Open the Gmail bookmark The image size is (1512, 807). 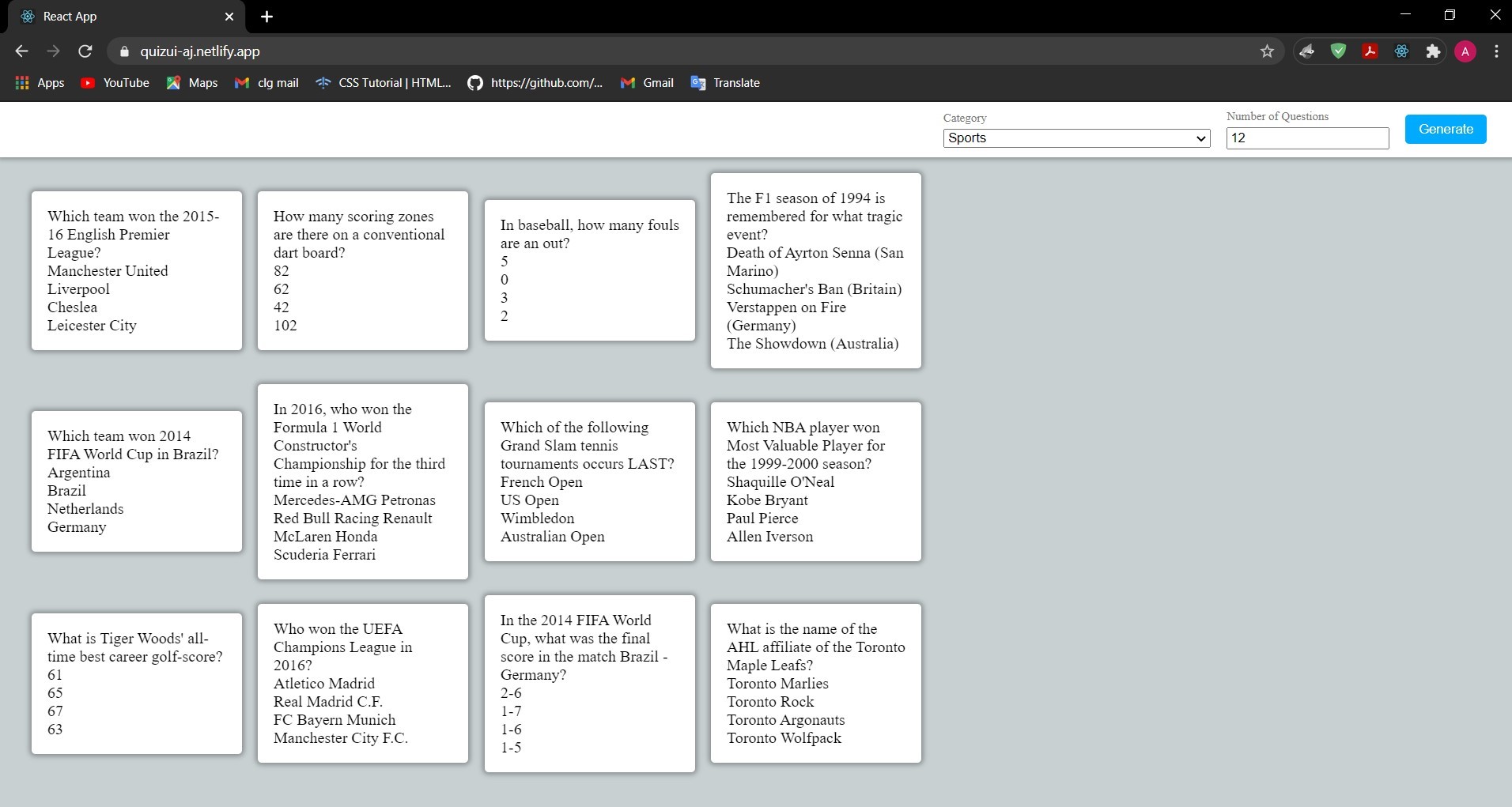click(x=647, y=82)
